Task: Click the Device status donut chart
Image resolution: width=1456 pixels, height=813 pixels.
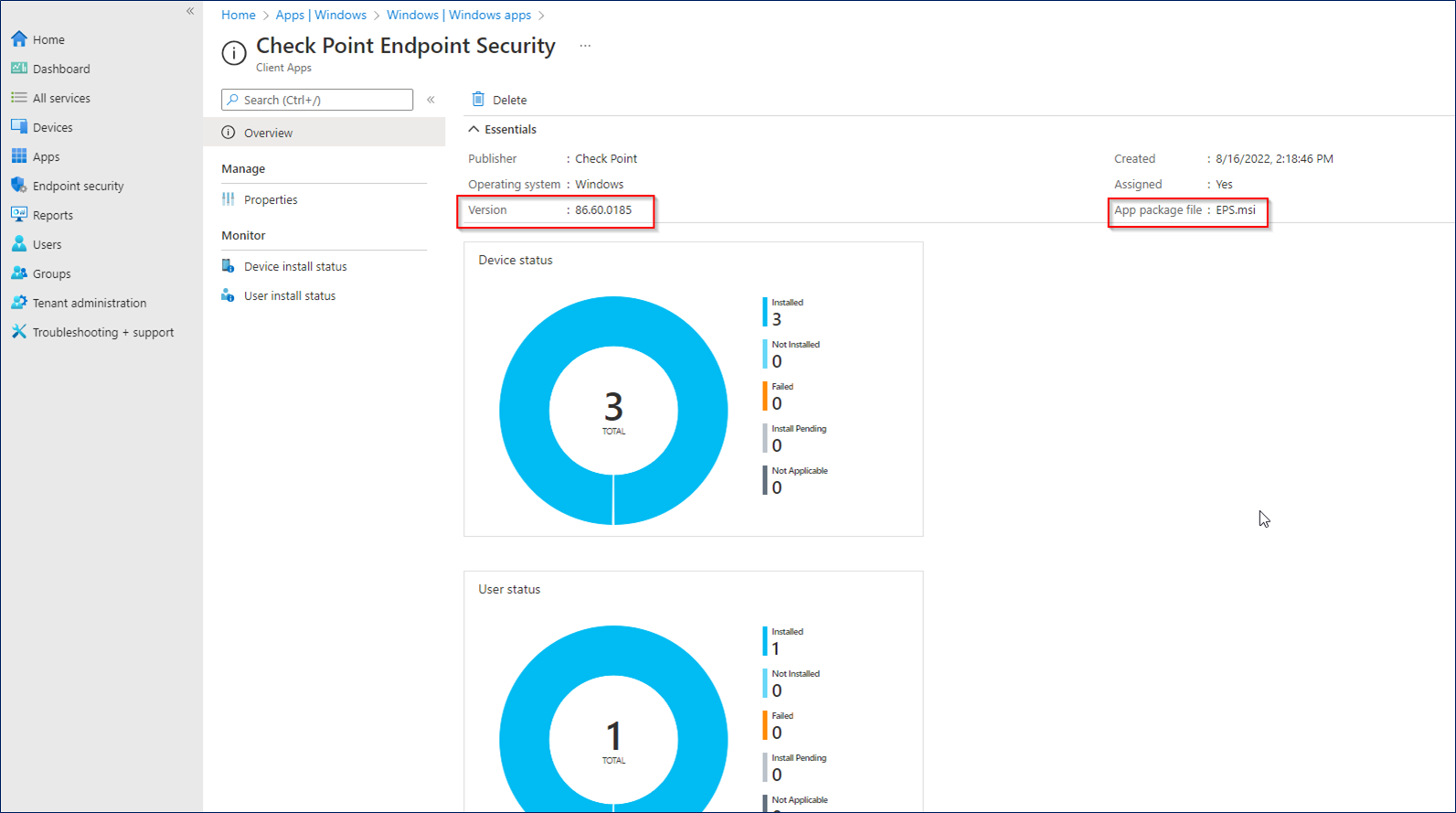Action: click(x=613, y=411)
